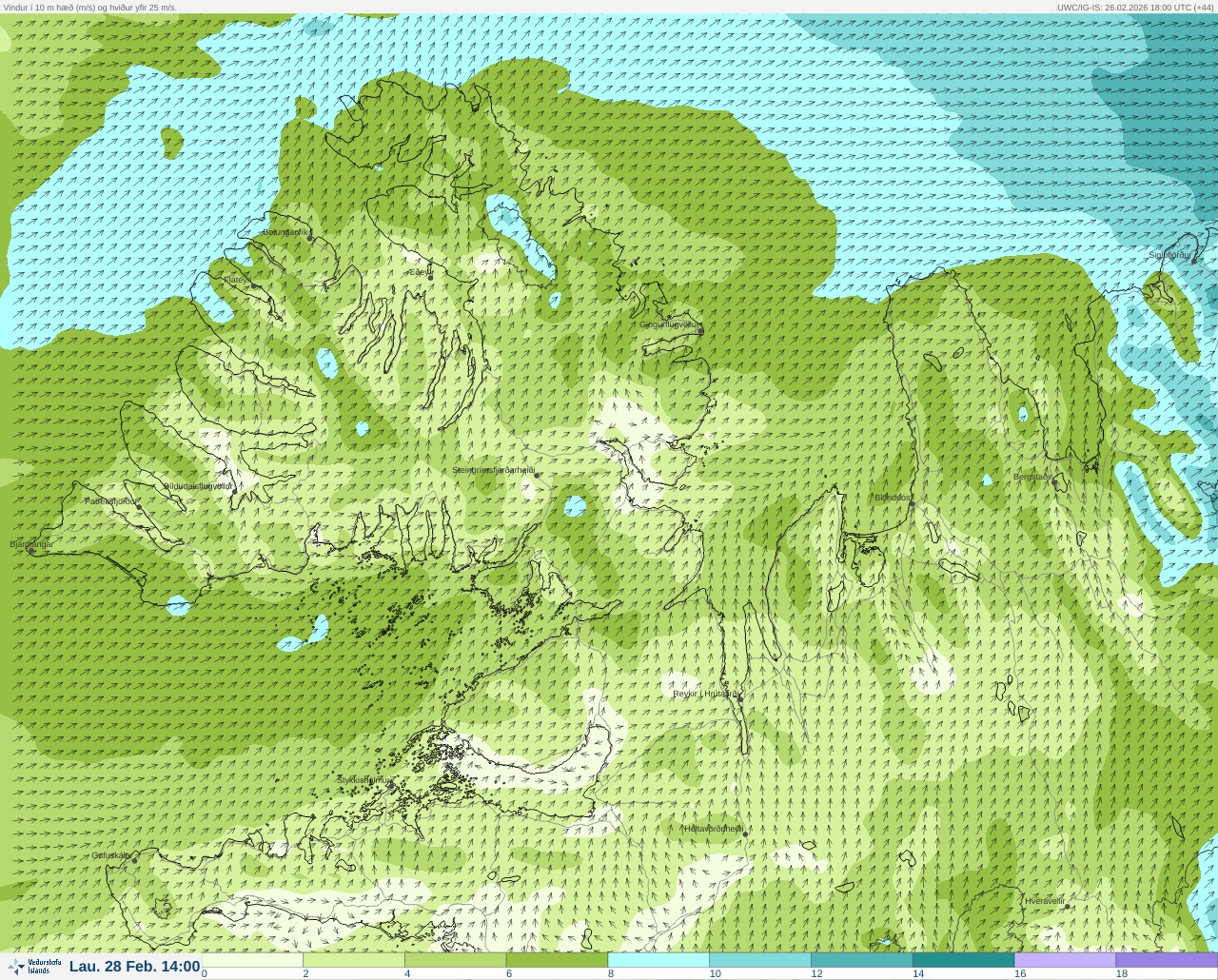1218x980 pixels.
Task: Click the Siglufjörður station label
Action: (1169, 255)
